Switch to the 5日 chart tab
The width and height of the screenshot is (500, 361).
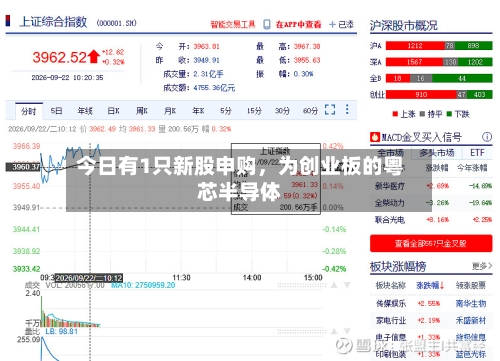pos(56,111)
